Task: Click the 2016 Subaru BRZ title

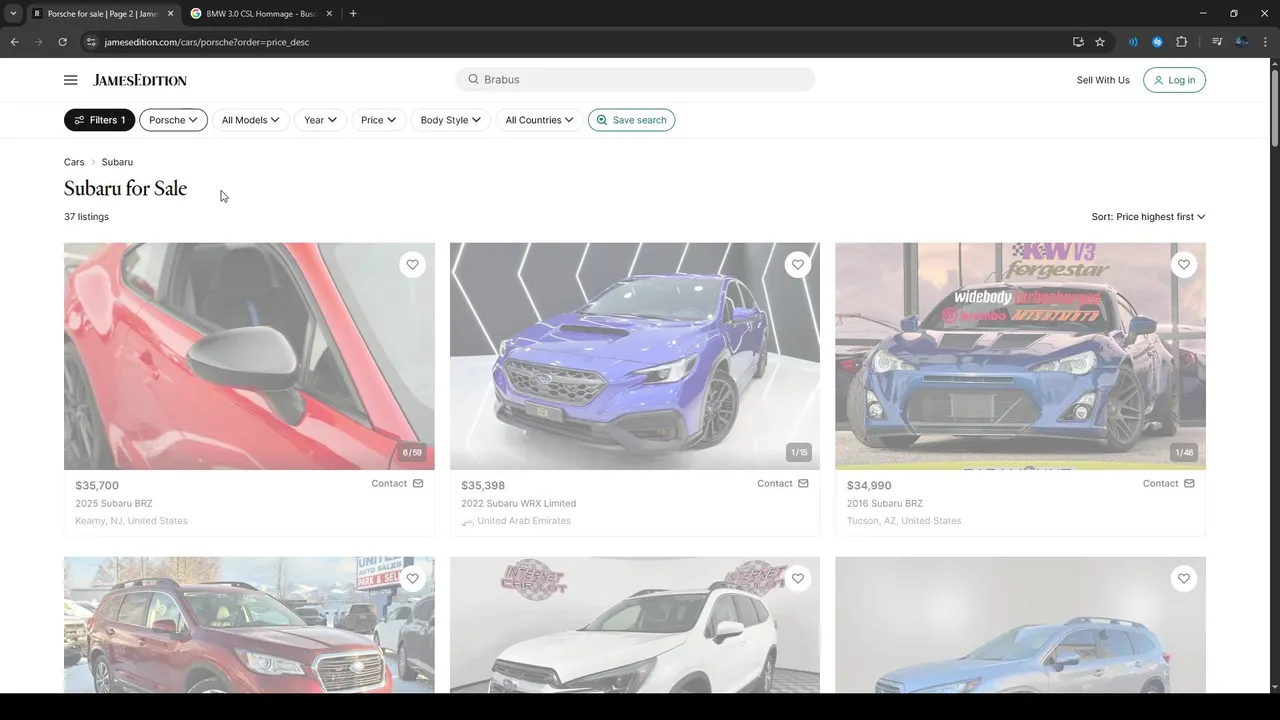Action: point(885,504)
